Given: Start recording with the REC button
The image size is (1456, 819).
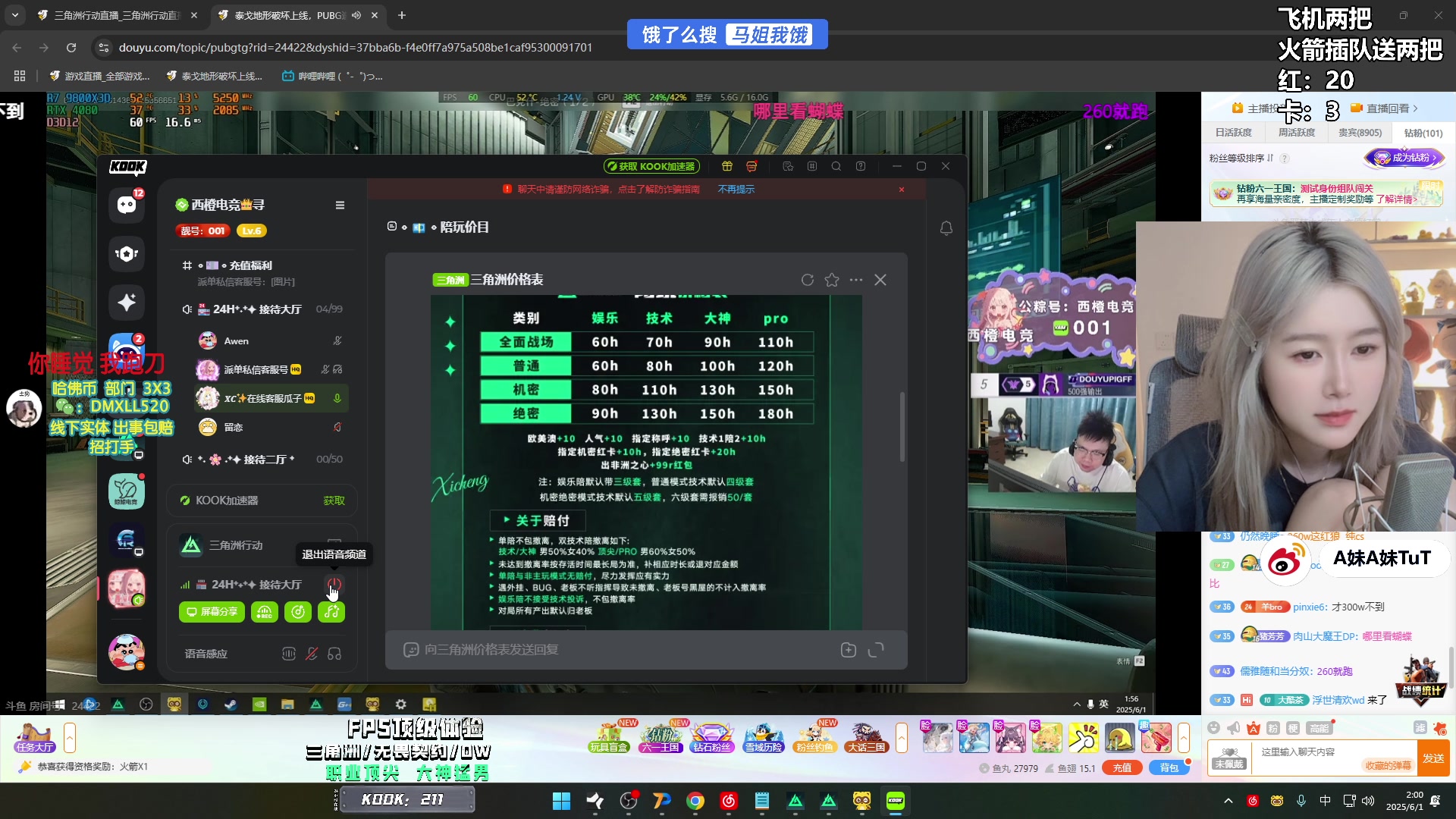Looking at the screenshot, I should [x=265, y=612].
